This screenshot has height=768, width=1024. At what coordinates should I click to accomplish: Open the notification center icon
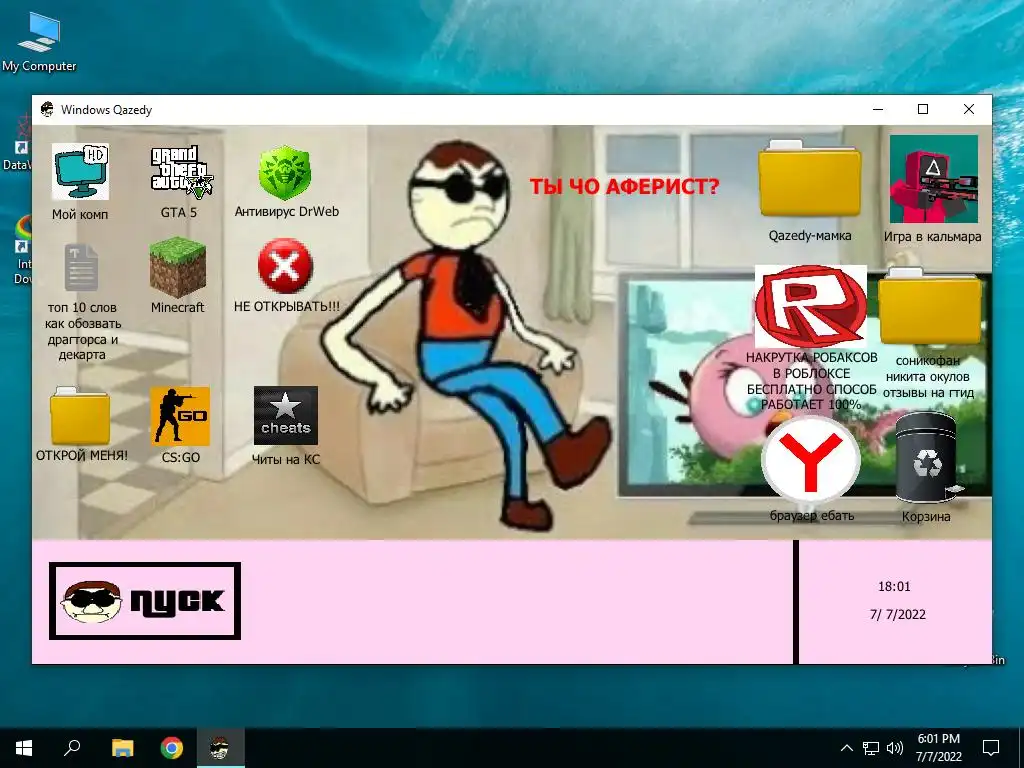[x=991, y=748]
